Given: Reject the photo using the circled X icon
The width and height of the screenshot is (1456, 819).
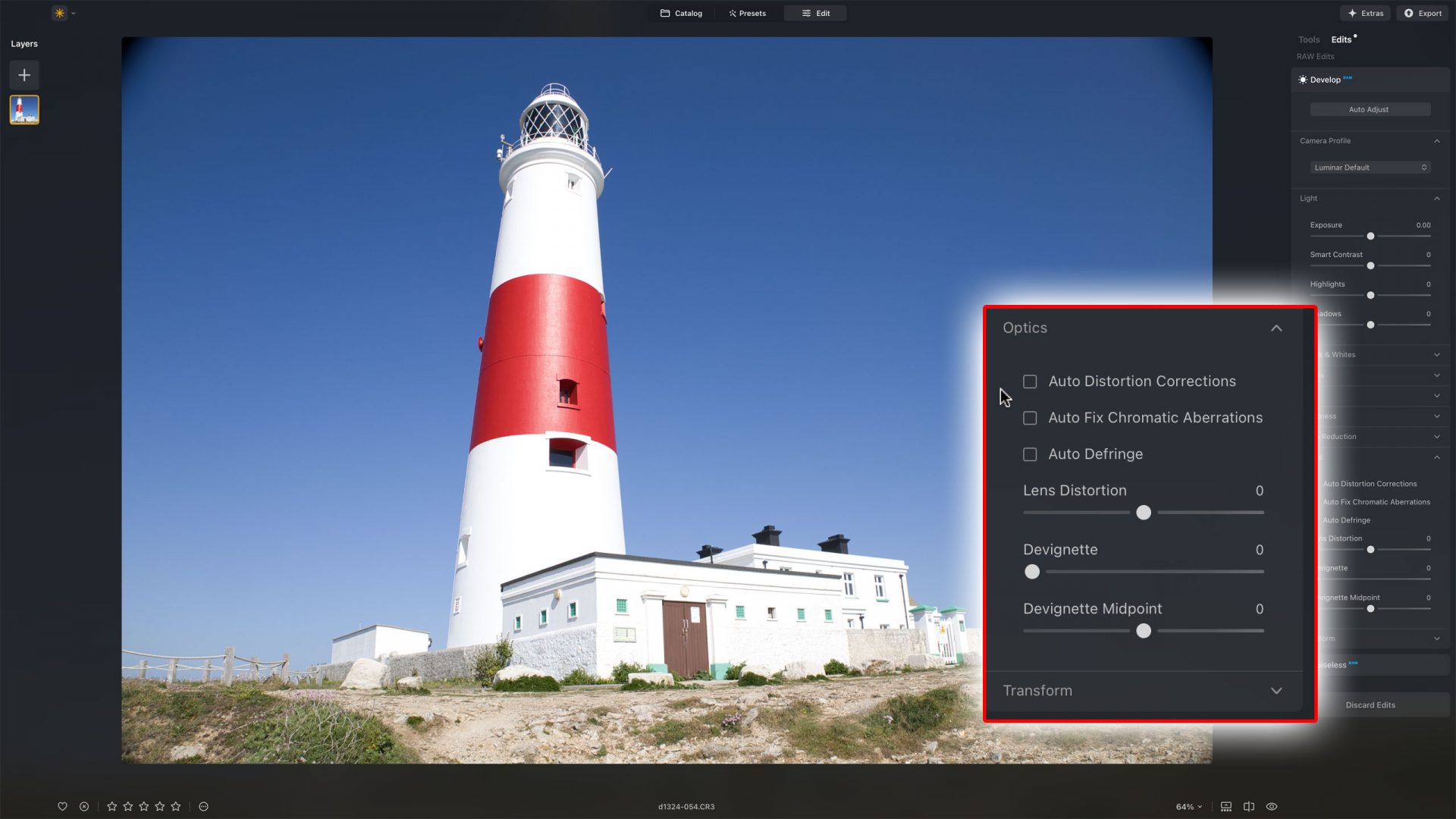Looking at the screenshot, I should [84, 806].
